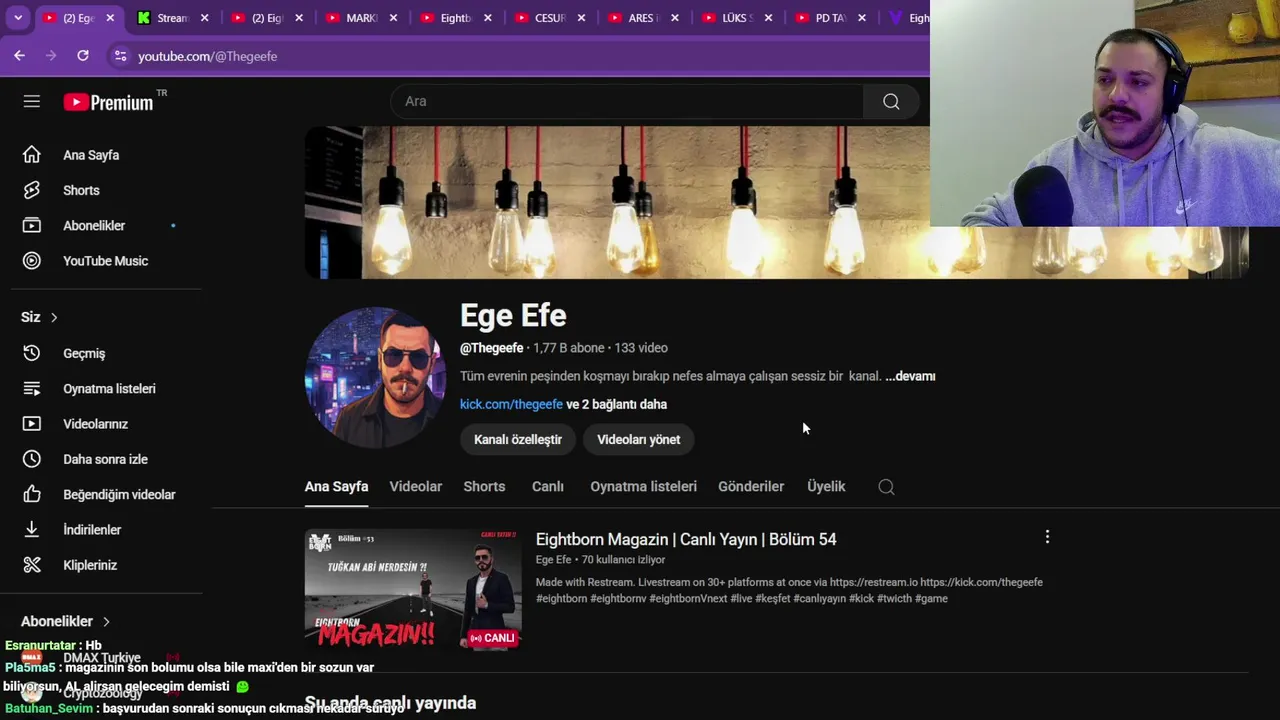Viewport: 1280px width, 720px height.
Task: Open the kick.com/thegeefe link
Action: tap(511, 404)
